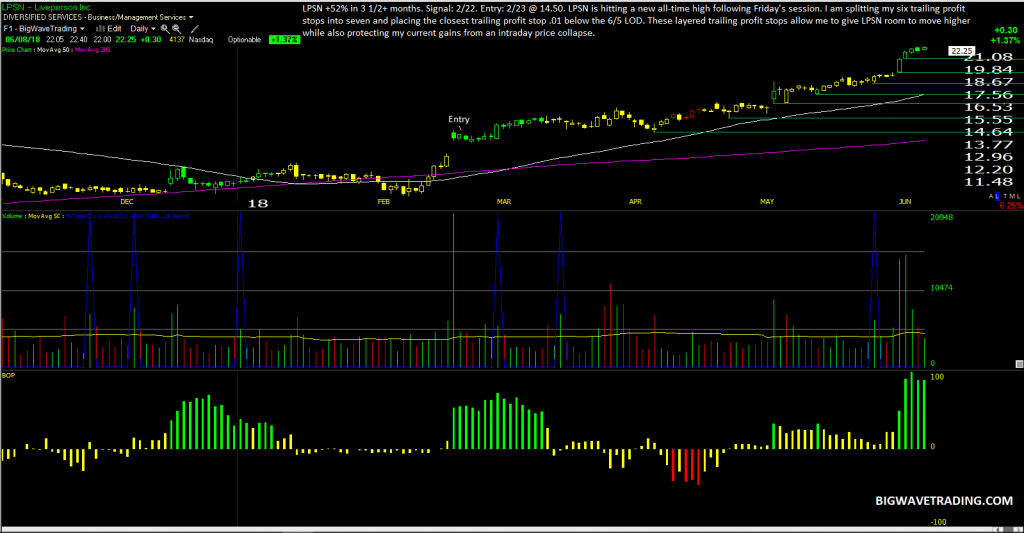Click the LPSN - Liveperson Inc symbol title
Viewport: 1024px width, 533px height.
(x=46, y=7)
